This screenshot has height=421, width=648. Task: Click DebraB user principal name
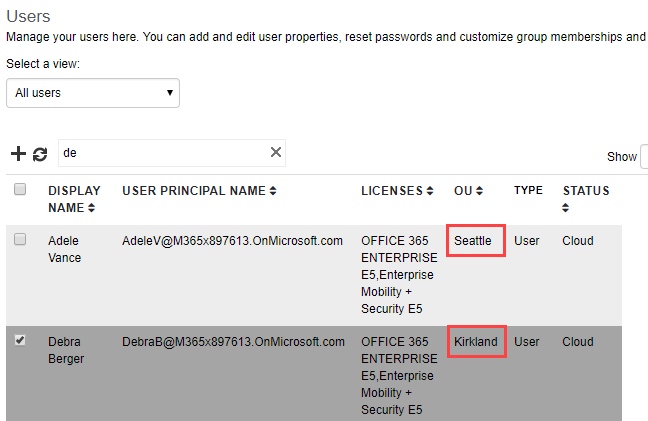233,342
